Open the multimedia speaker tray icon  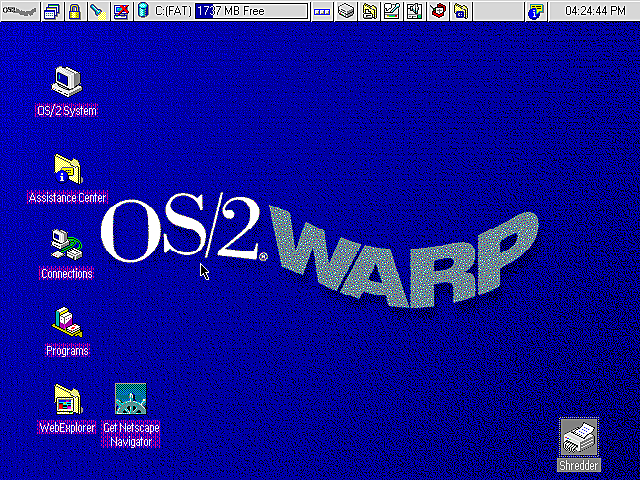(x=415, y=11)
